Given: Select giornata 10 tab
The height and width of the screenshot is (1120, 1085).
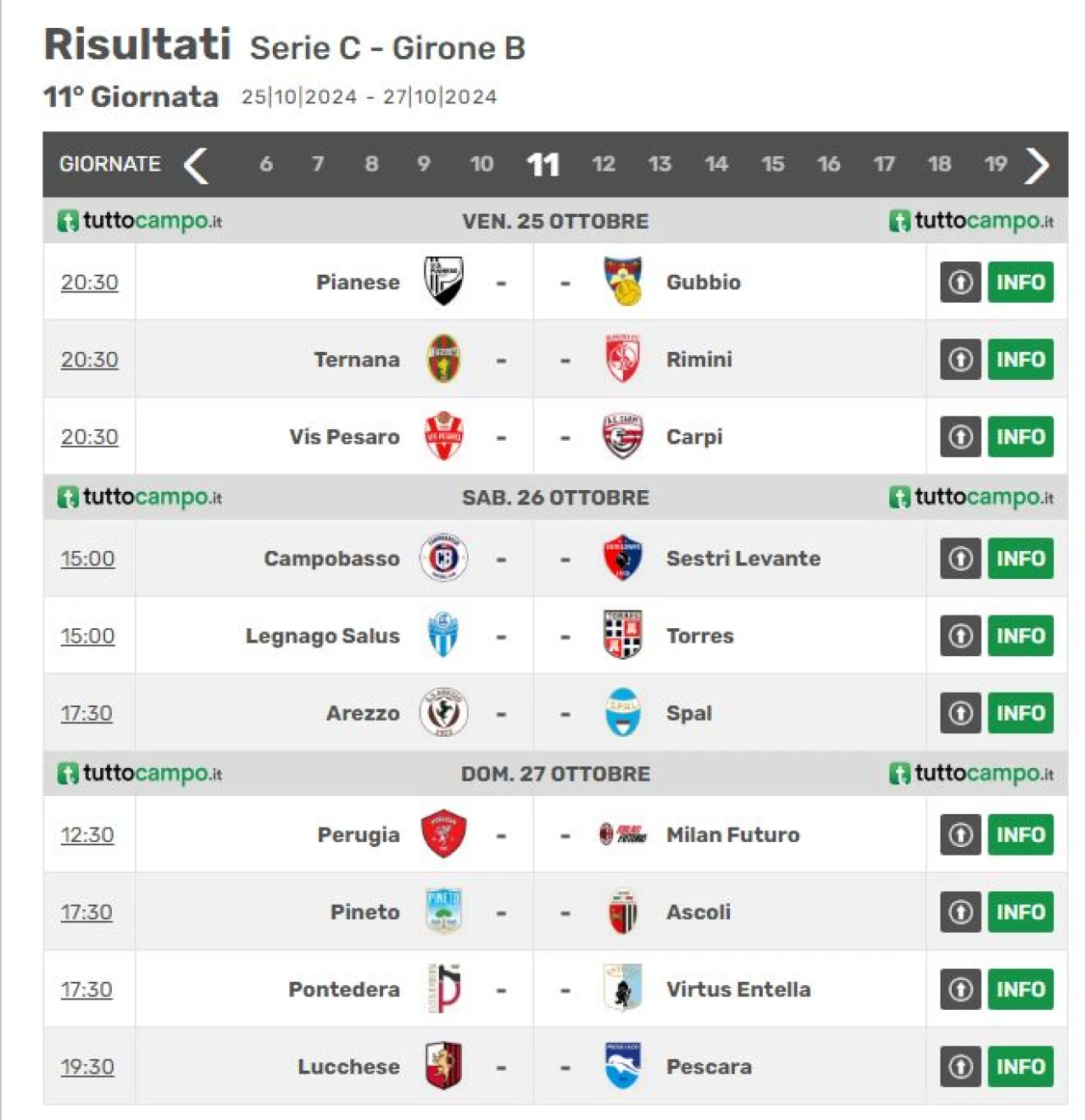Looking at the screenshot, I should pyautogui.click(x=481, y=164).
